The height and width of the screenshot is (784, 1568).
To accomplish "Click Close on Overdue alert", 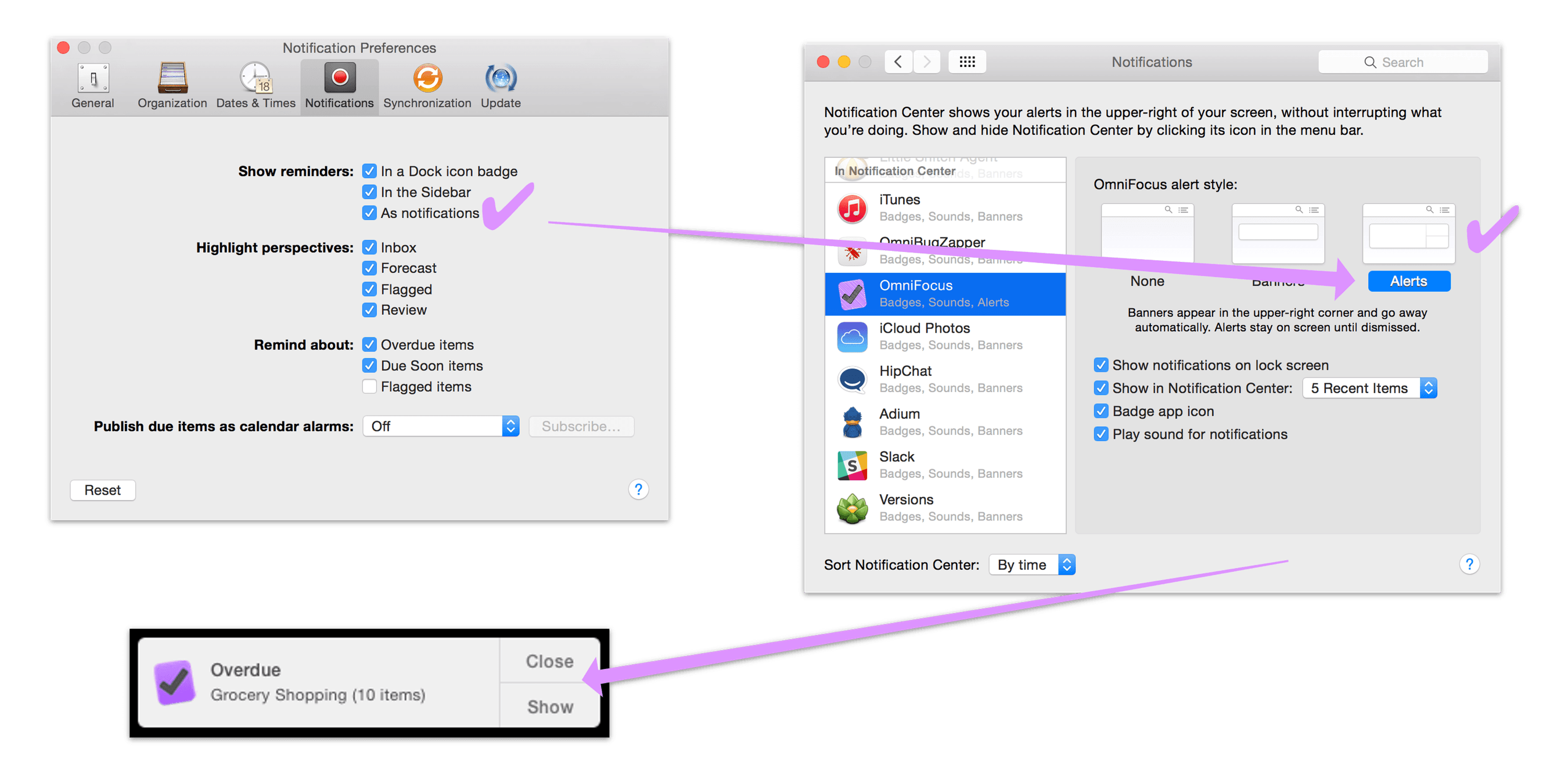I will [x=549, y=661].
